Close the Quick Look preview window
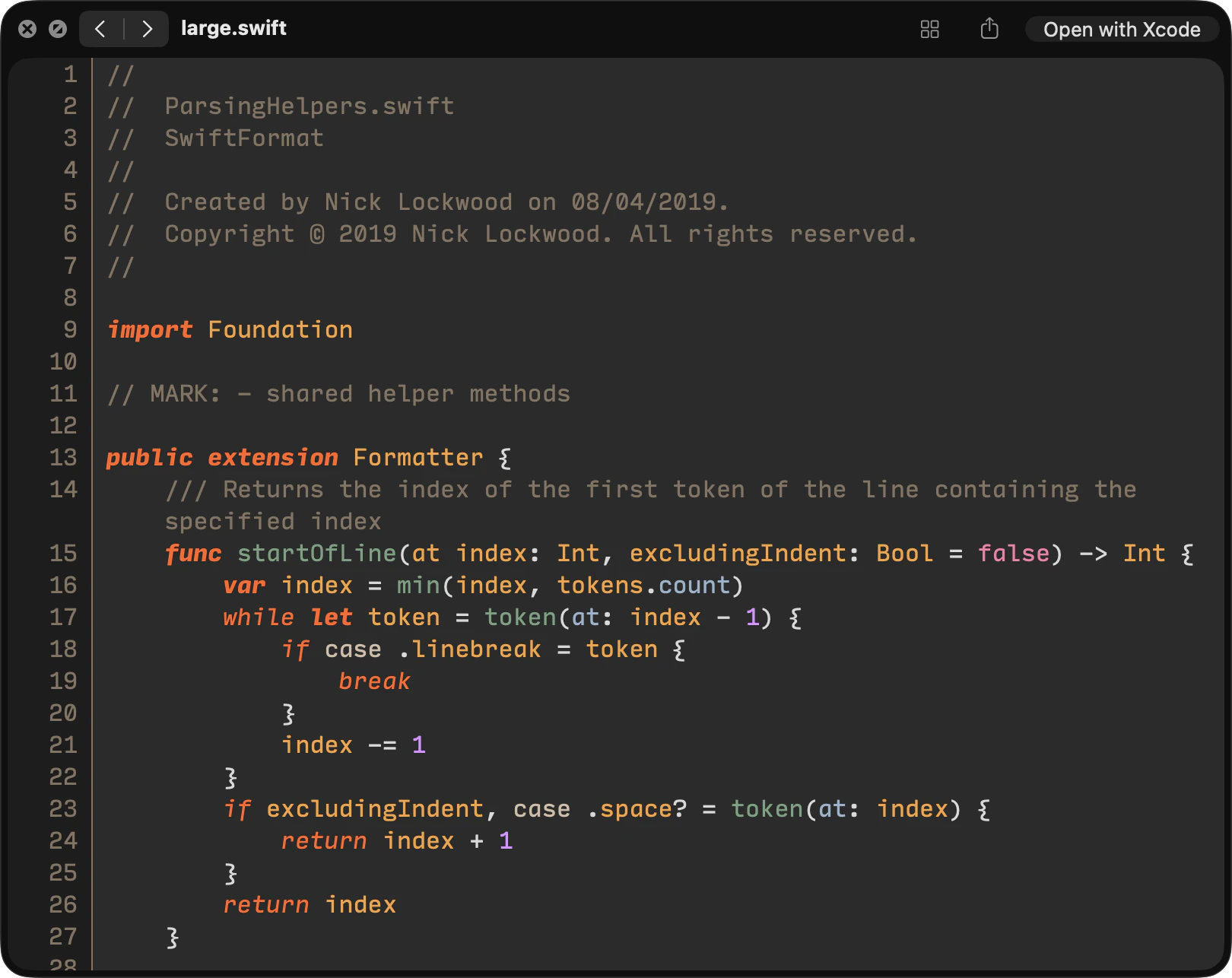The image size is (1232, 978). point(27,29)
